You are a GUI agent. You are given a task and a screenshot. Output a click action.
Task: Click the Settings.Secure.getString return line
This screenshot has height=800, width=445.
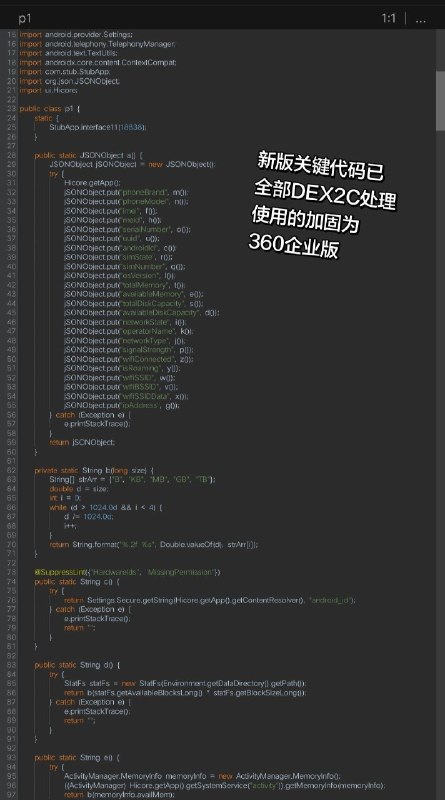210,601
